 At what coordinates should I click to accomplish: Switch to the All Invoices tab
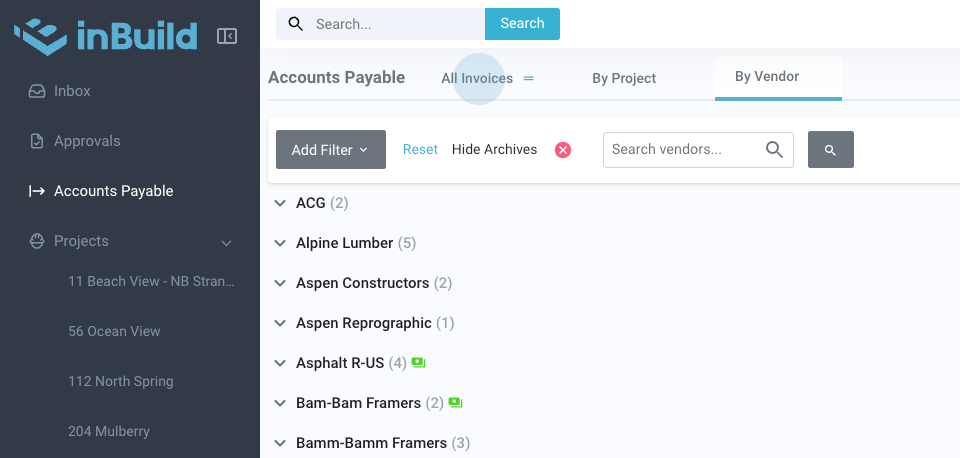(477, 78)
